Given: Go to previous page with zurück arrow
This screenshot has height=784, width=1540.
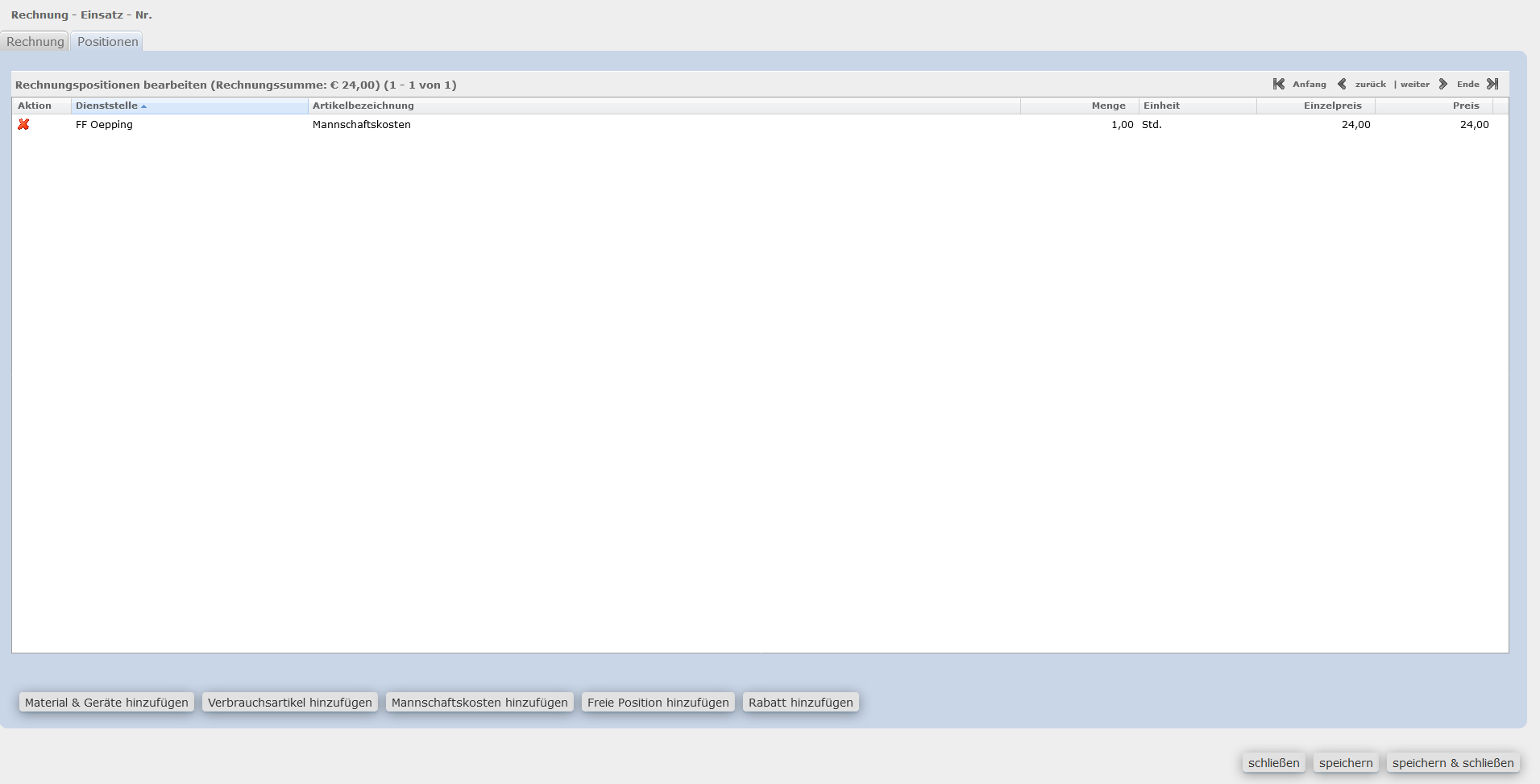Looking at the screenshot, I should [1342, 84].
